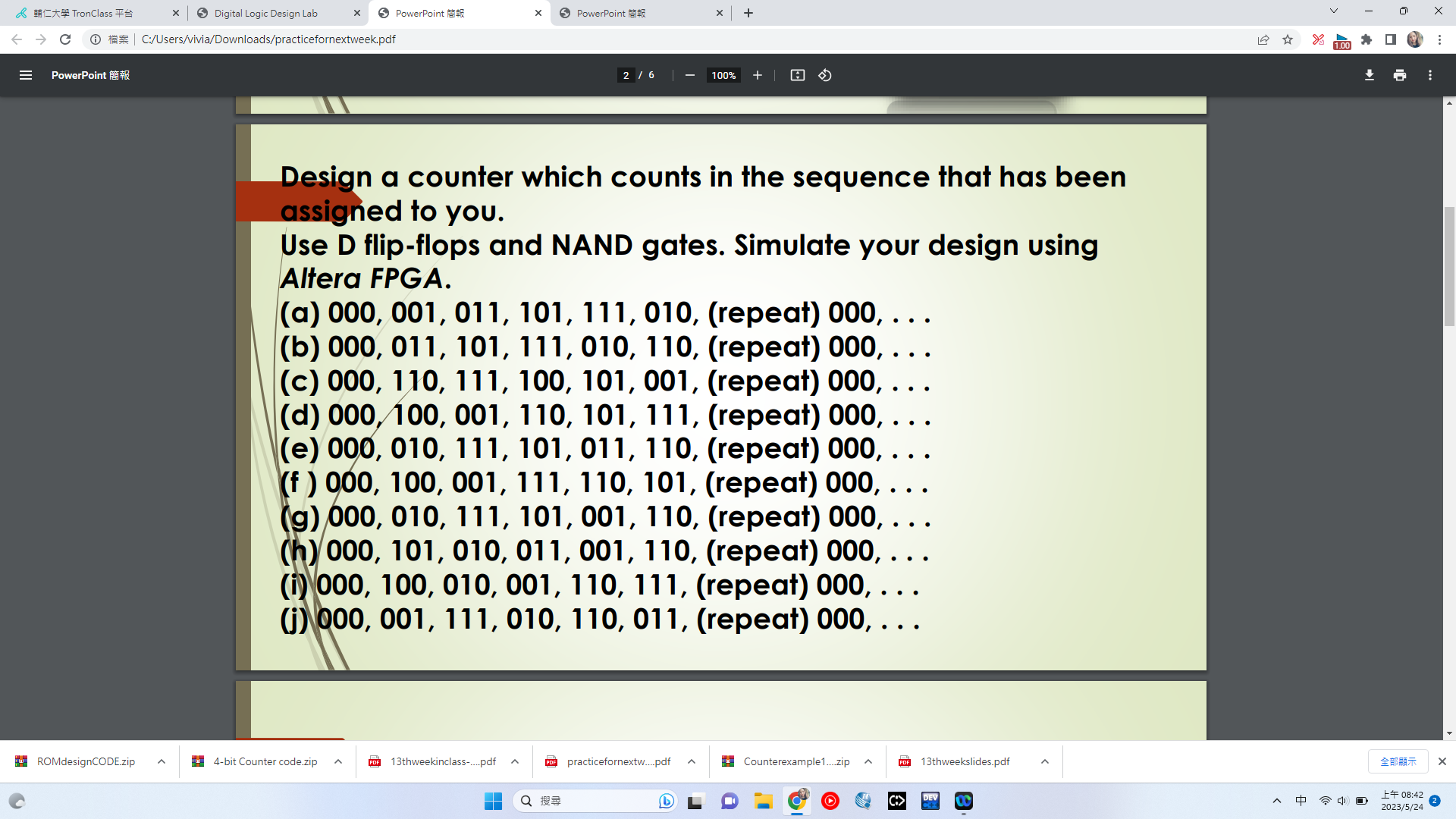Edit the page number input showing 2
The height and width of the screenshot is (819, 1456).
pyautogui.click(x=626, y=75)
